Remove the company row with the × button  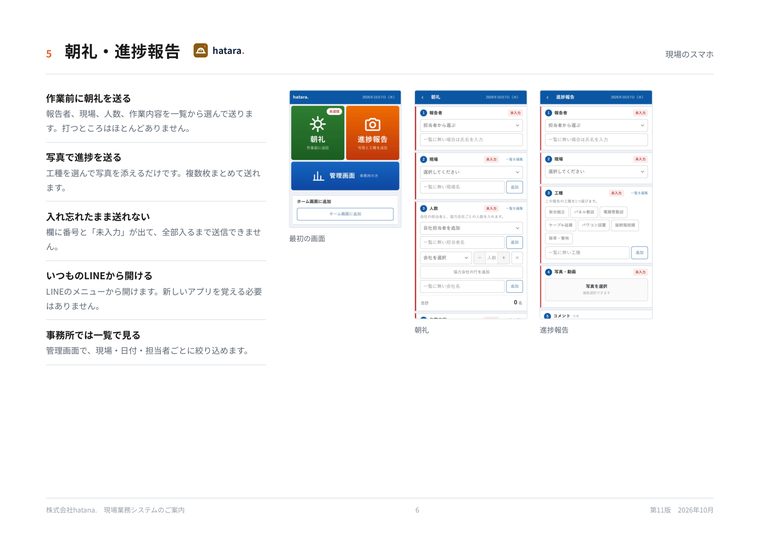517,257
